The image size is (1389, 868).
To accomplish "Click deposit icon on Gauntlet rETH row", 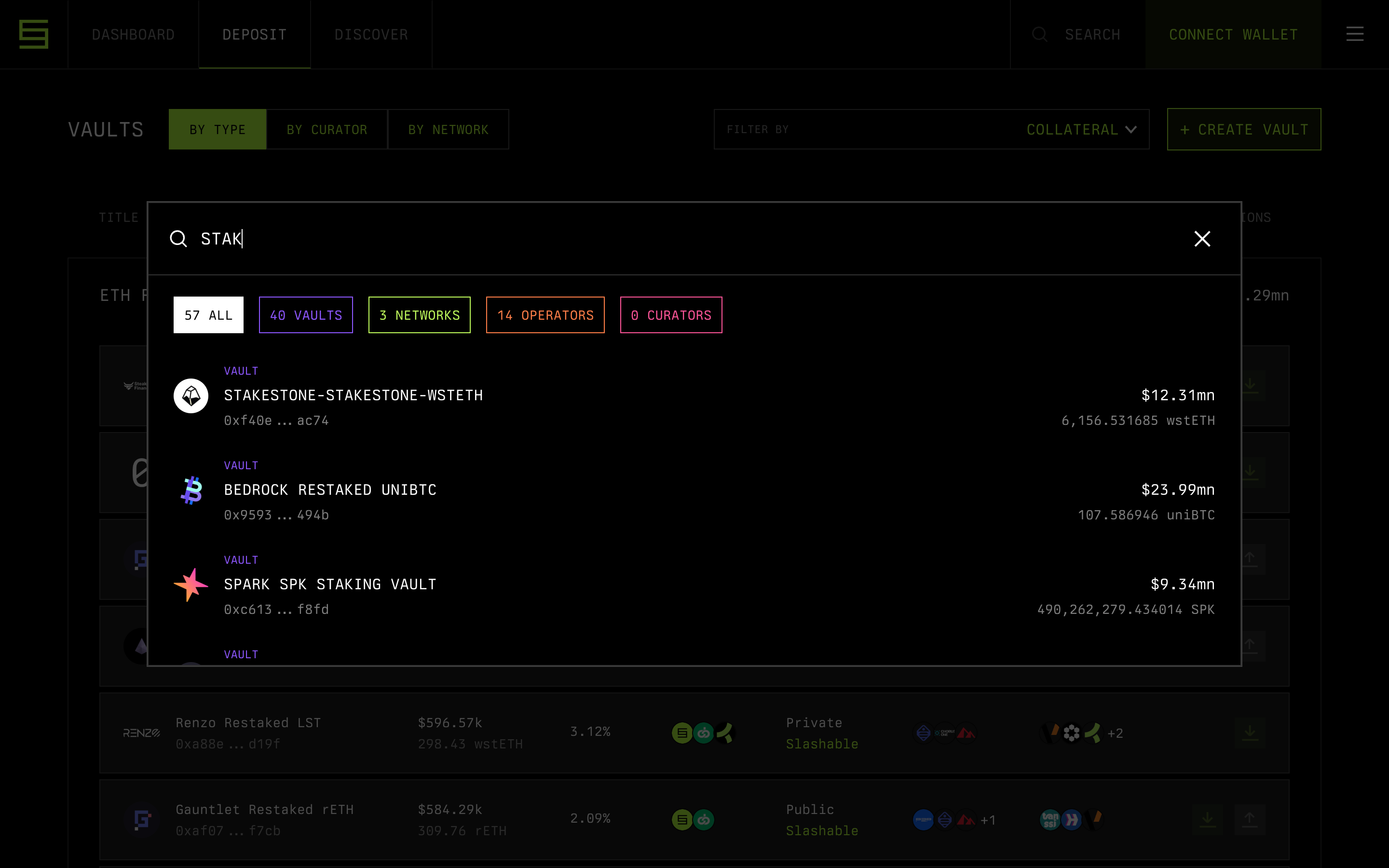I will pyautogui.click(x=1207, y=819).
